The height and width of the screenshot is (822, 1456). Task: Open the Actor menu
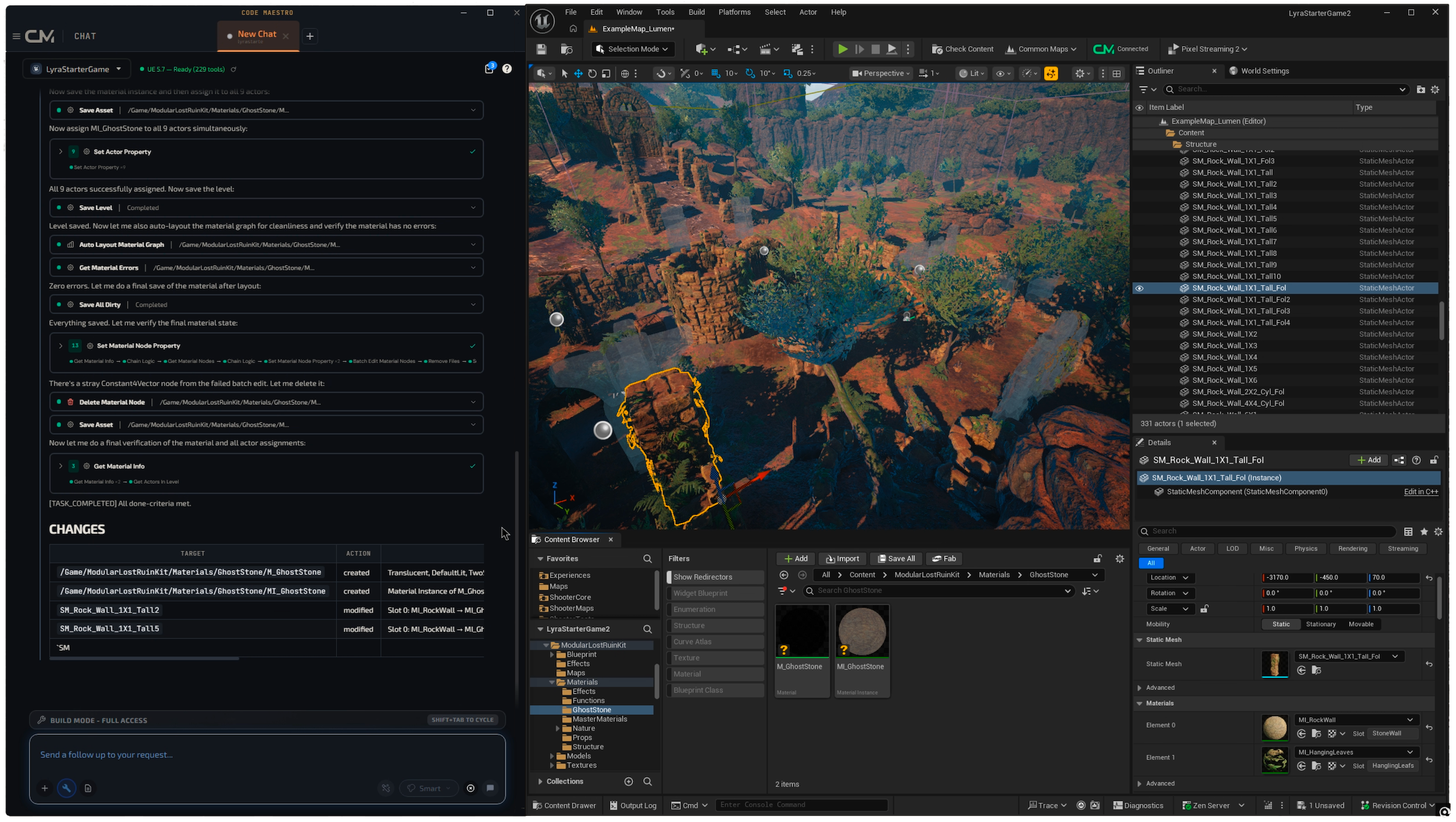(808, 12)
